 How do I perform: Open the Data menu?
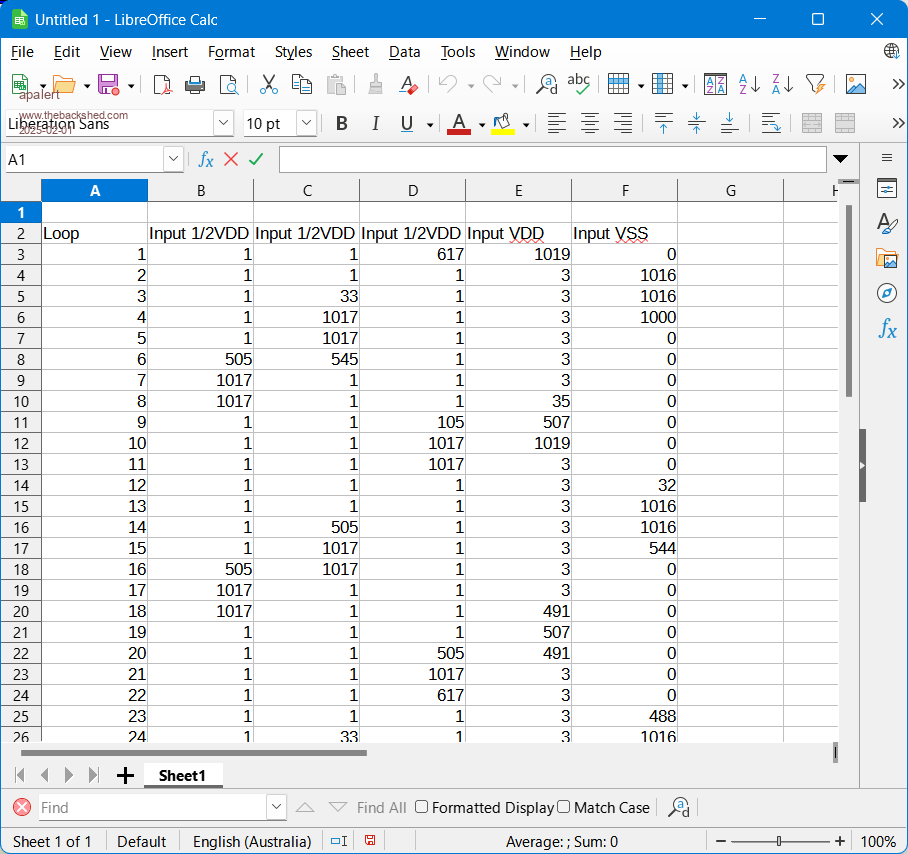pyautogui.click(x=404, y=52)
